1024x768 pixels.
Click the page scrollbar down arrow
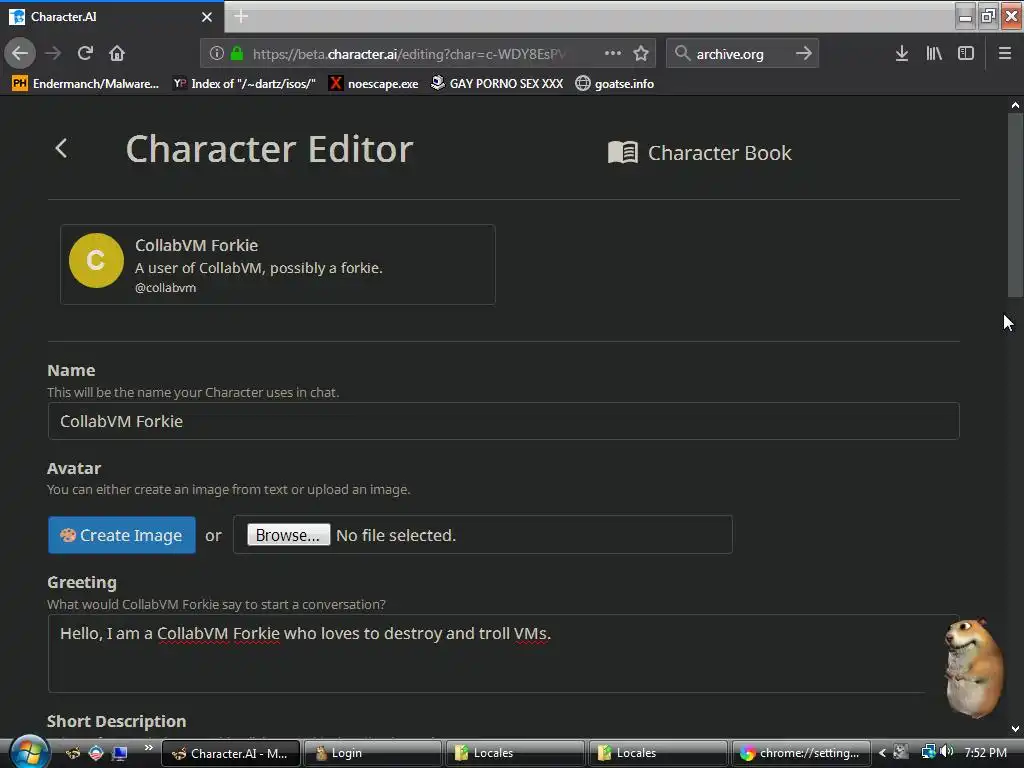[x=1015, y=729]
